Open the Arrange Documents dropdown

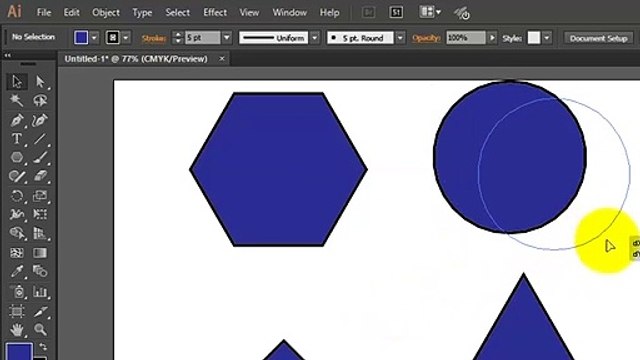(x=430, y=12)
